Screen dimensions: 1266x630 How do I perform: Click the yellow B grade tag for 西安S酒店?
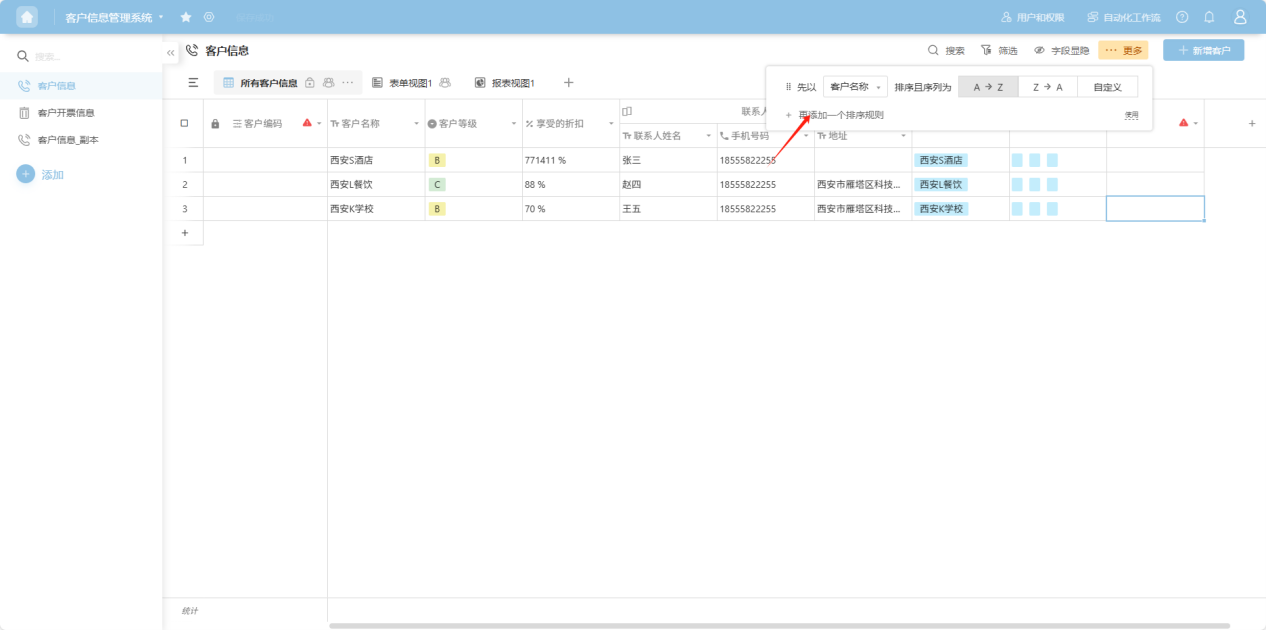[x=437, y=160]
